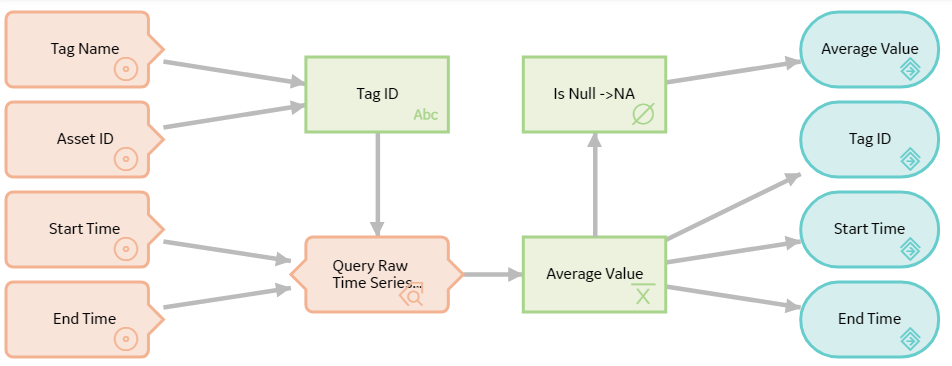
Task: Select the green Tag ID text node
Action: coord(377,95)
